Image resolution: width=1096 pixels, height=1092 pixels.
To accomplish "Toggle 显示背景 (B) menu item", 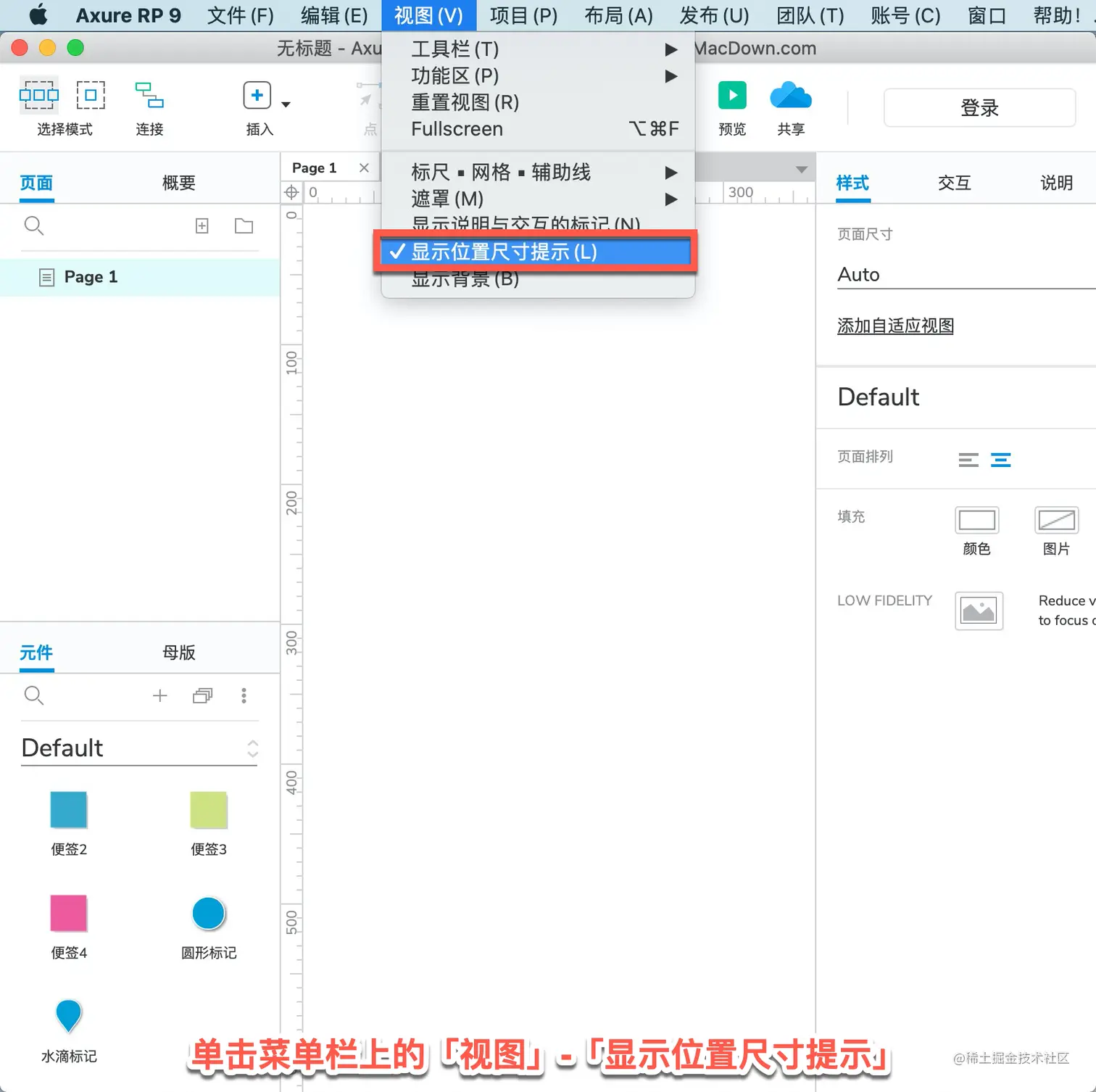I will click(538, 279).
